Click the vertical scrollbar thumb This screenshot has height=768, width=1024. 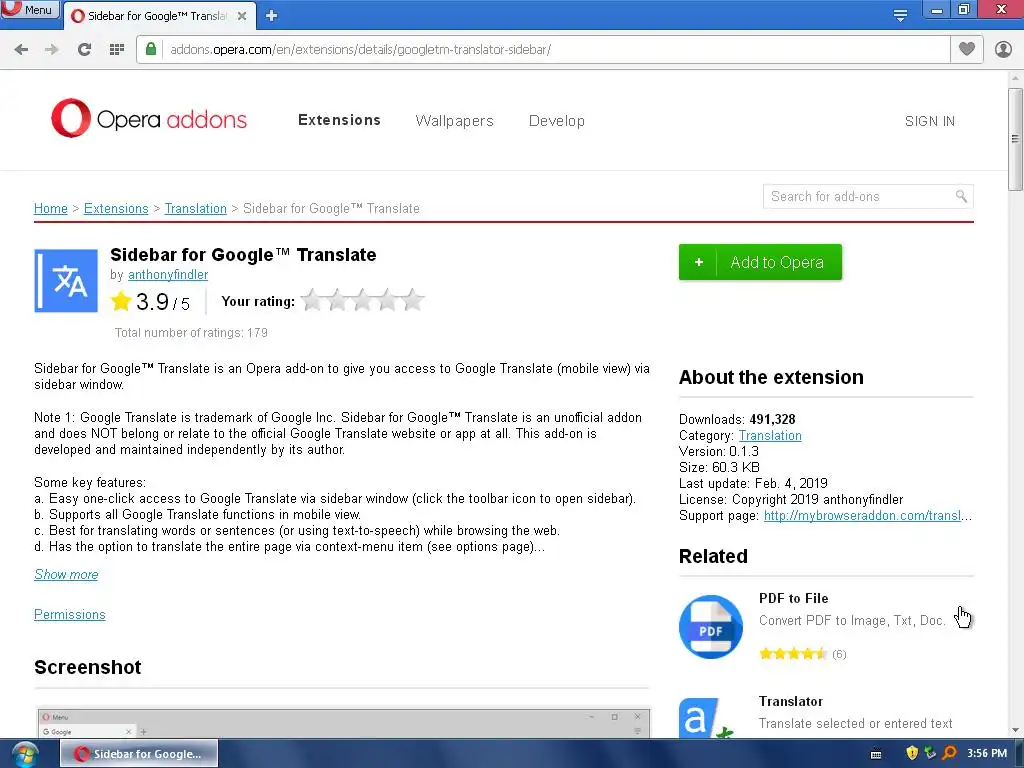(x=1015, y=139)
